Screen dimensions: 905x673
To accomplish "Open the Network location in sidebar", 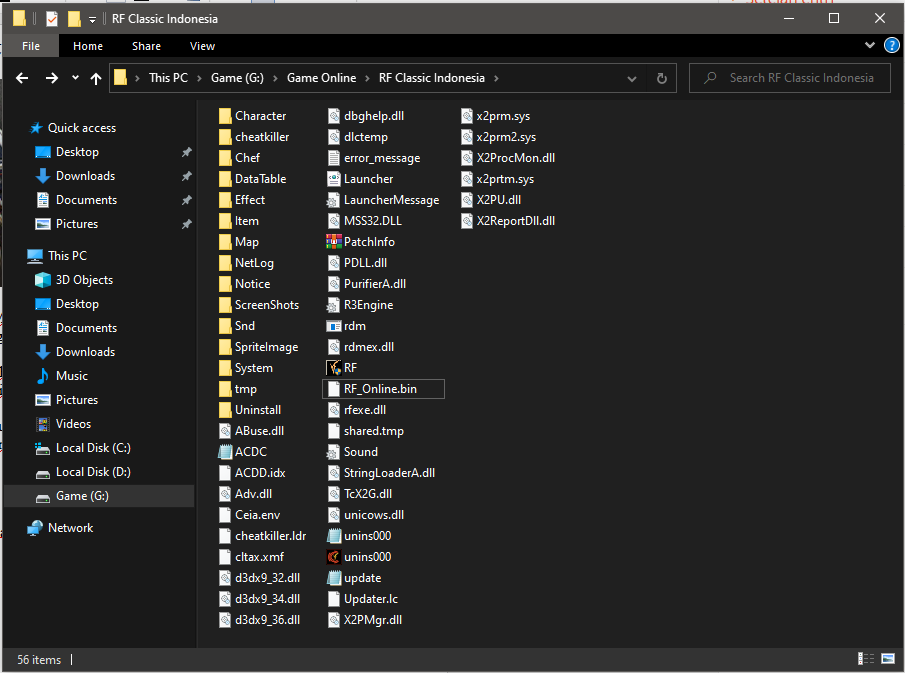I will pyautogui.click(x=70, y=528).
